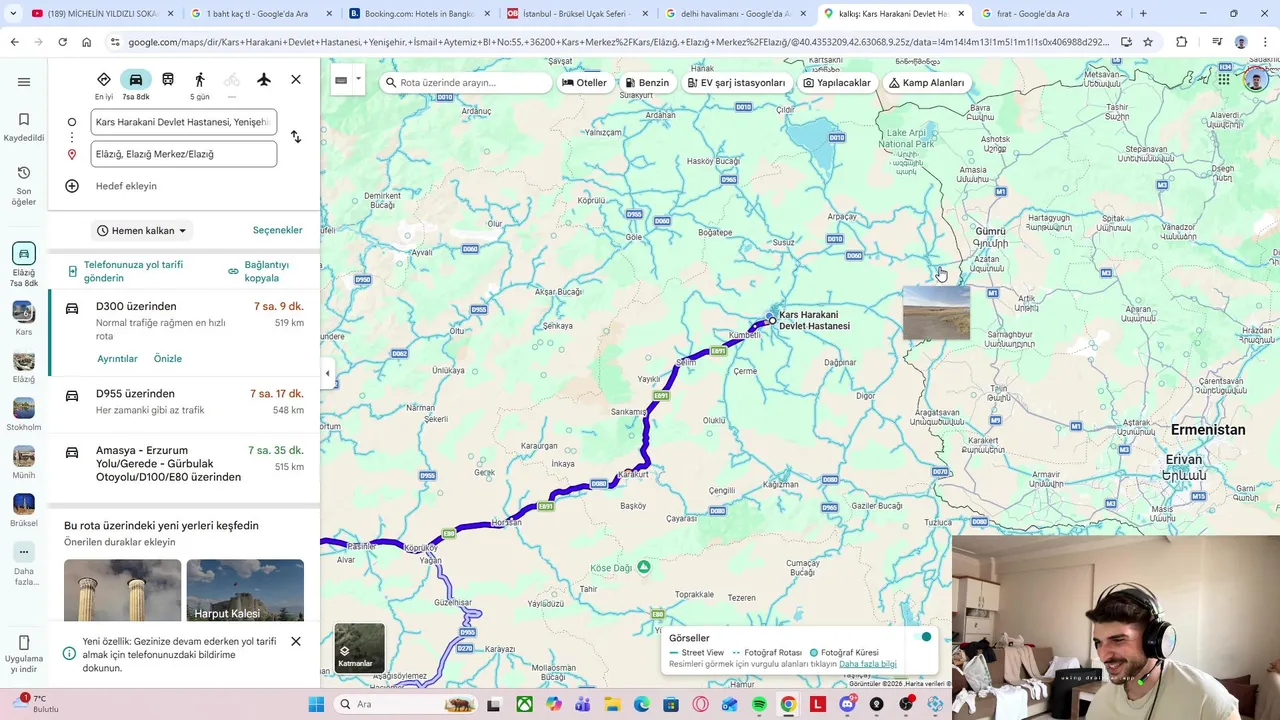Open Discord from taskbar
Viewport: 1280px width, 720px height.
[847, 704]
